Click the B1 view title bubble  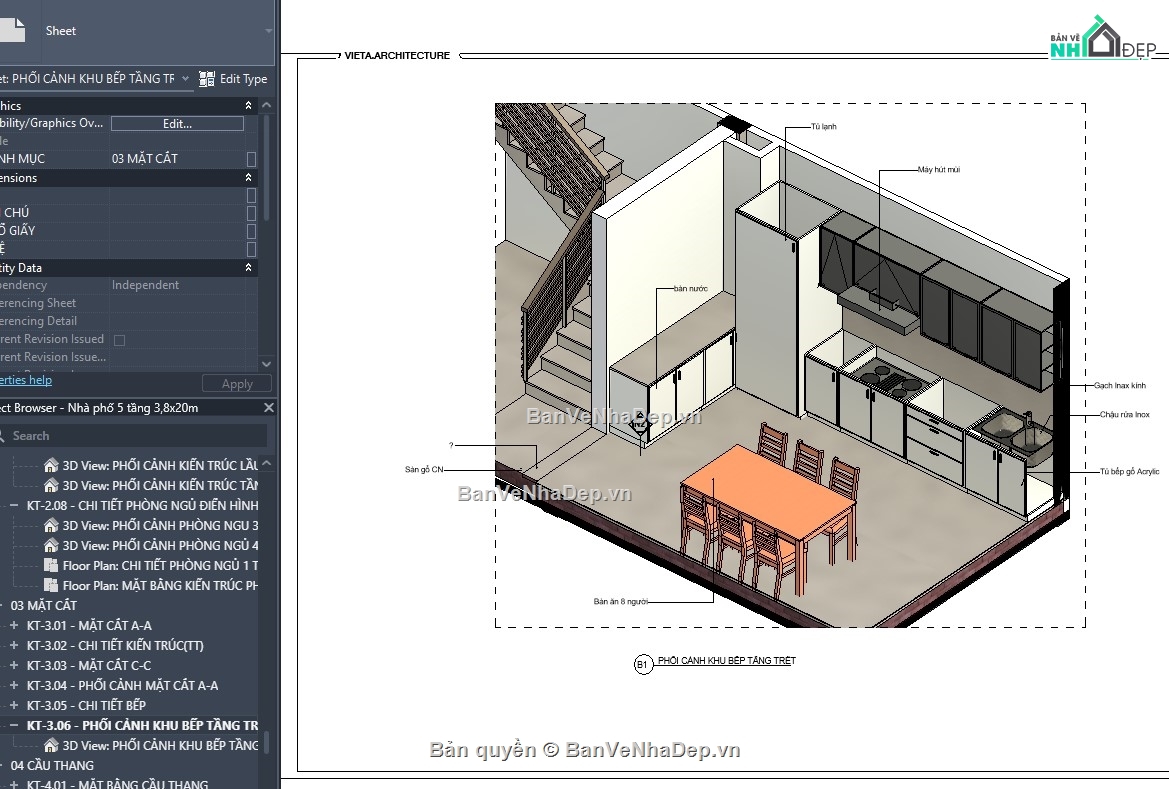point(642,664)
